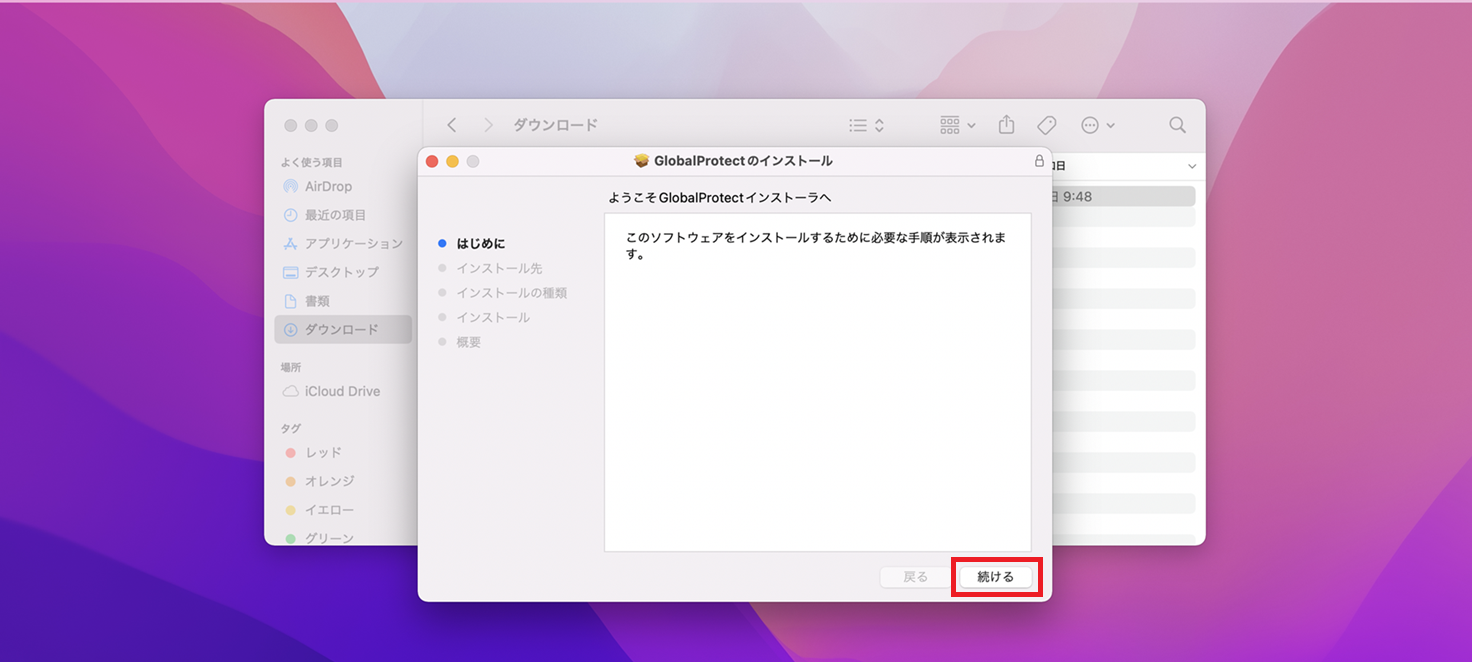Image resolution: width=1472 pixels, height=662 pixels.
Task: Click the GlobalProtect package icon in title
Action: pyautogui.click(x=642, y=161)
